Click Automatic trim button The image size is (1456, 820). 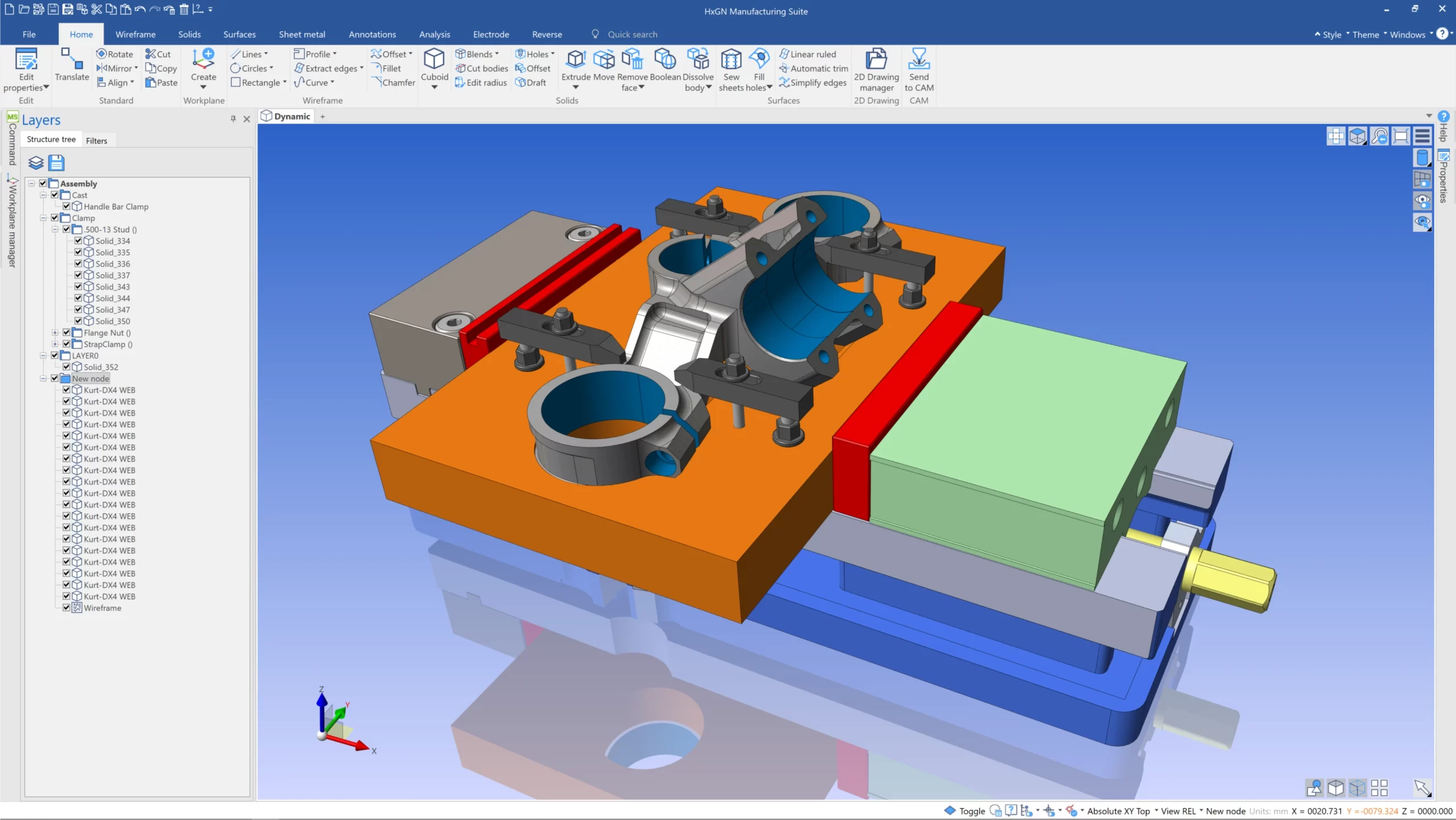coord(813,68)
